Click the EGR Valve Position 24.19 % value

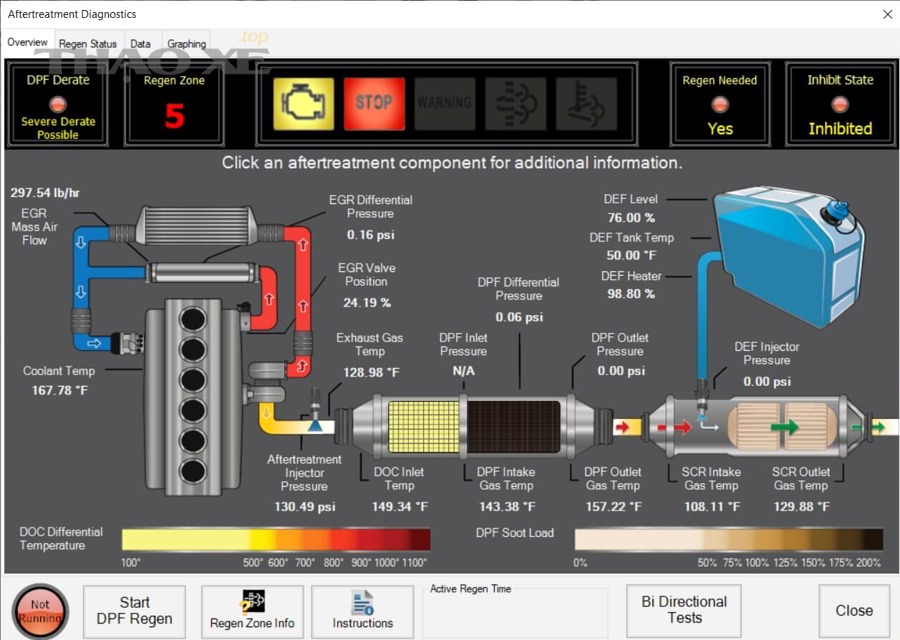(367, 302)
